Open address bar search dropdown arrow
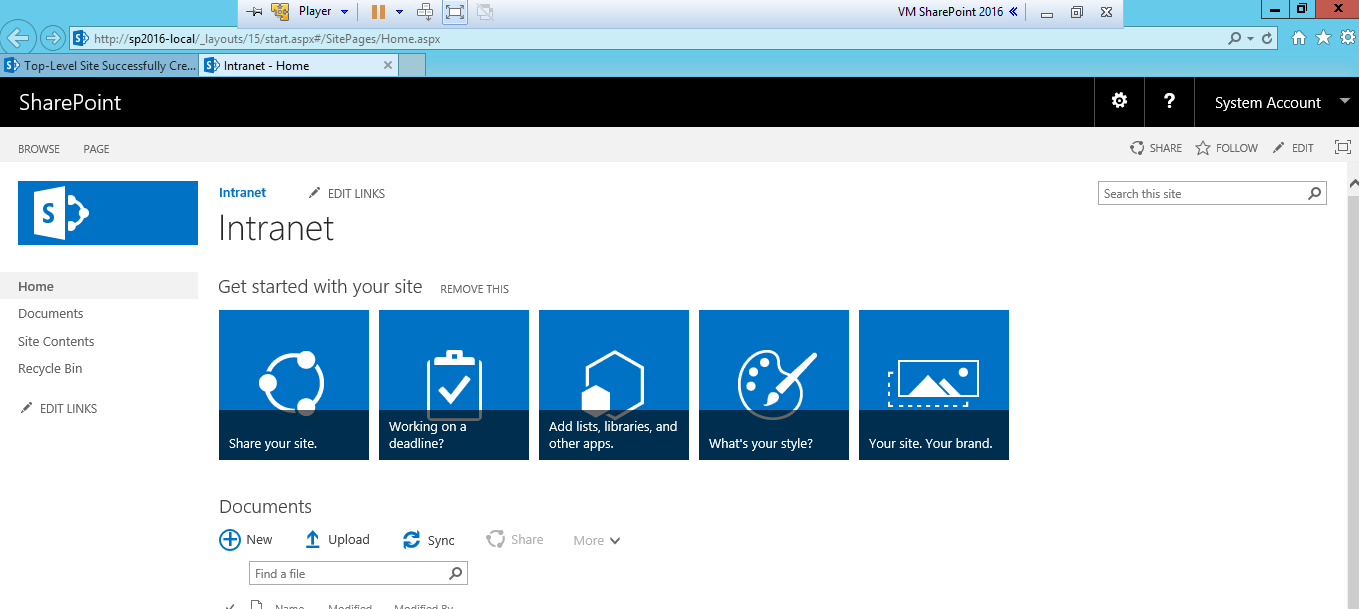Viewport: 1359px width, 609px height. (1250, 39)
